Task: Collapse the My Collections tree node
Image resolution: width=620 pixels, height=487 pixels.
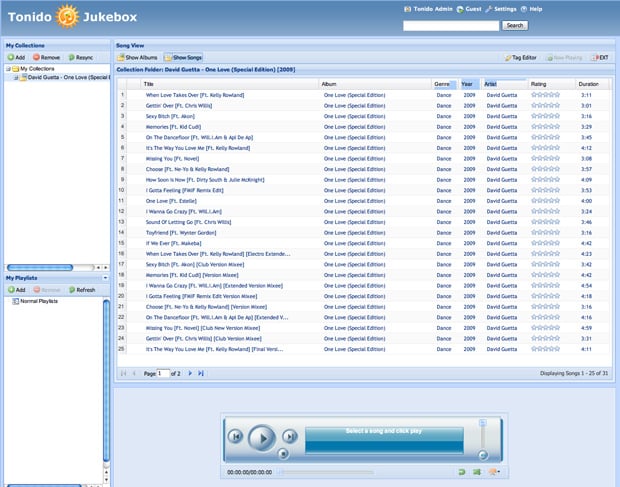Action: click(x=8, y=69)
